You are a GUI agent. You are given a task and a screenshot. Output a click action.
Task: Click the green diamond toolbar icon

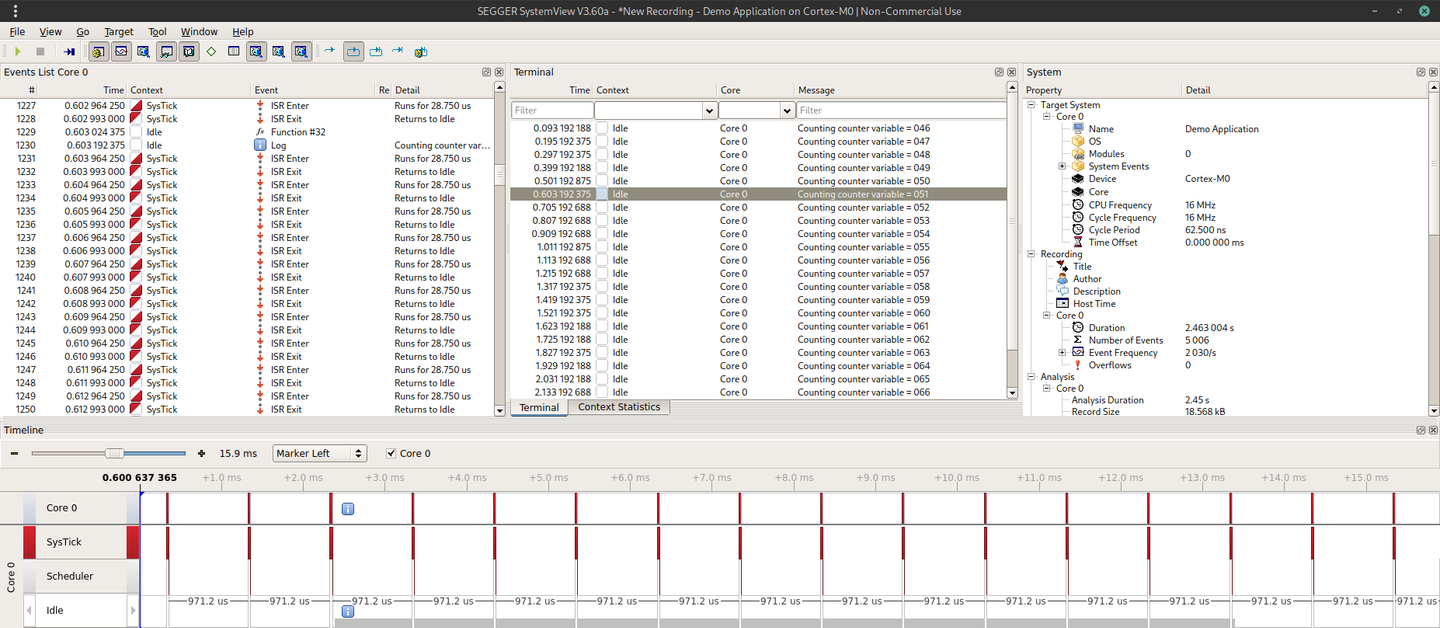click(x=211, y=51)
